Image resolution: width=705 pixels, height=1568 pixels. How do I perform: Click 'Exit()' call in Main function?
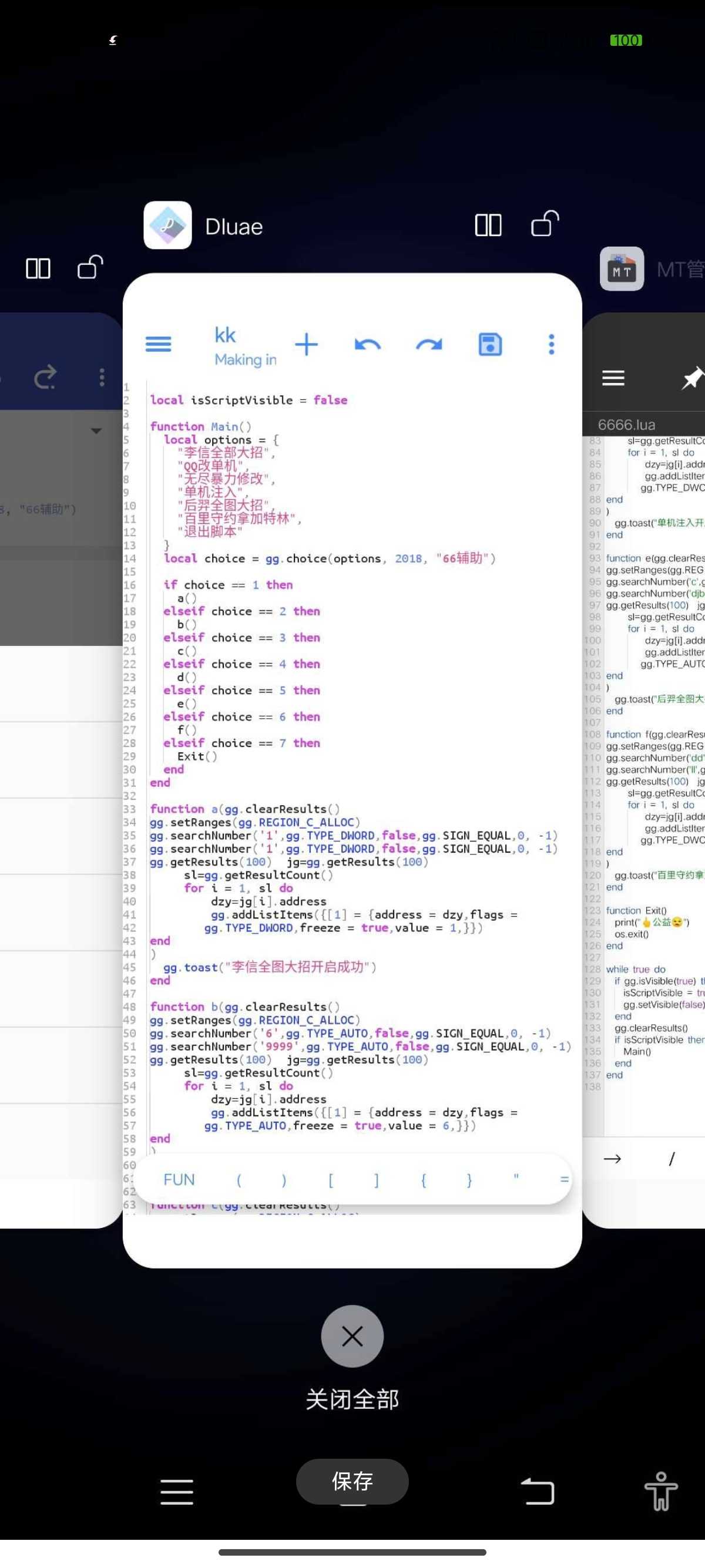pyautogui.click(x=197, y=756)
